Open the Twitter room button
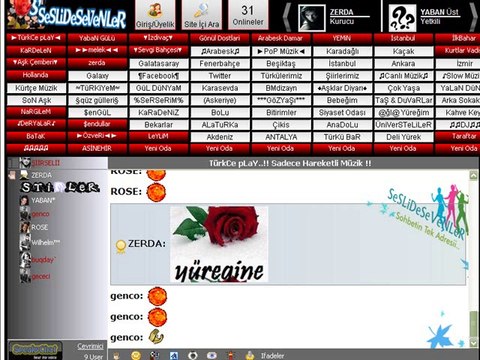The width and height of the screenshot is (480, 360). point(220,76)
